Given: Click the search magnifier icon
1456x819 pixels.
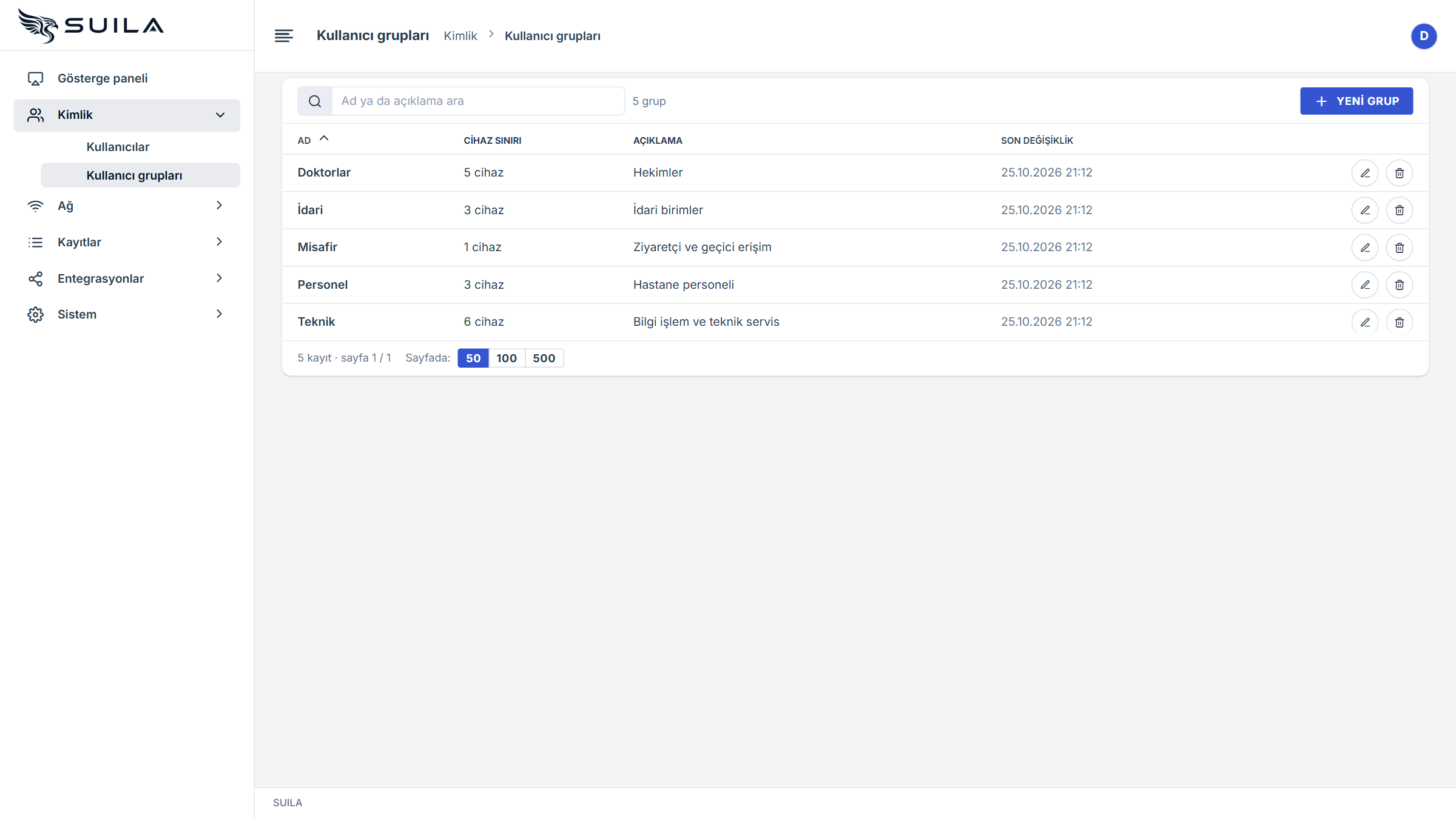Looking at the screenshot, I should click(x=314, y=101).
